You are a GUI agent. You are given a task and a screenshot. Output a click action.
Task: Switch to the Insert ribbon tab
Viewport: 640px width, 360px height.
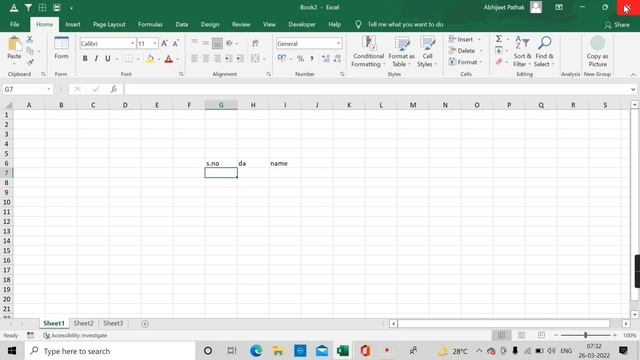[x=73, y=24]
